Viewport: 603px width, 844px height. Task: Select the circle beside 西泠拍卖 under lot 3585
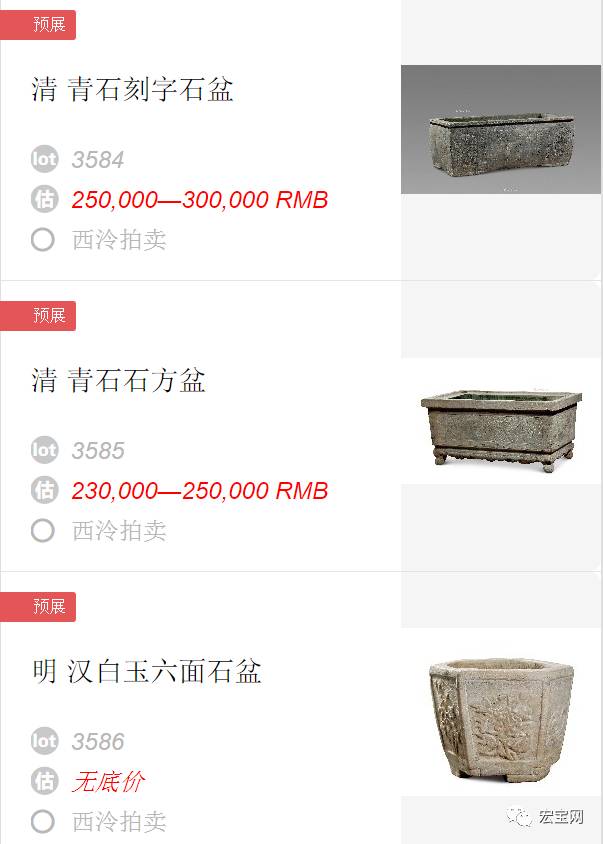[x=43, y=531]
